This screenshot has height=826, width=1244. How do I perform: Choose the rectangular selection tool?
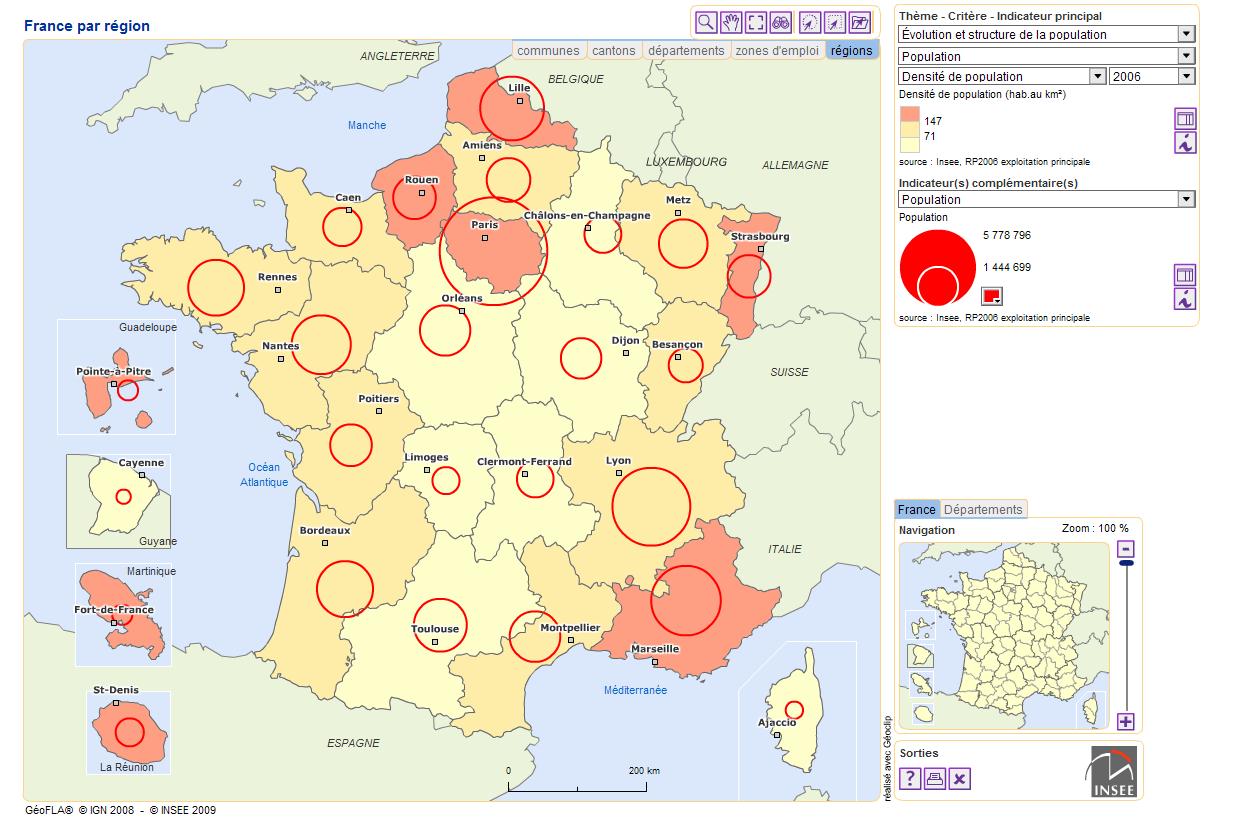(x=835, y=22)
